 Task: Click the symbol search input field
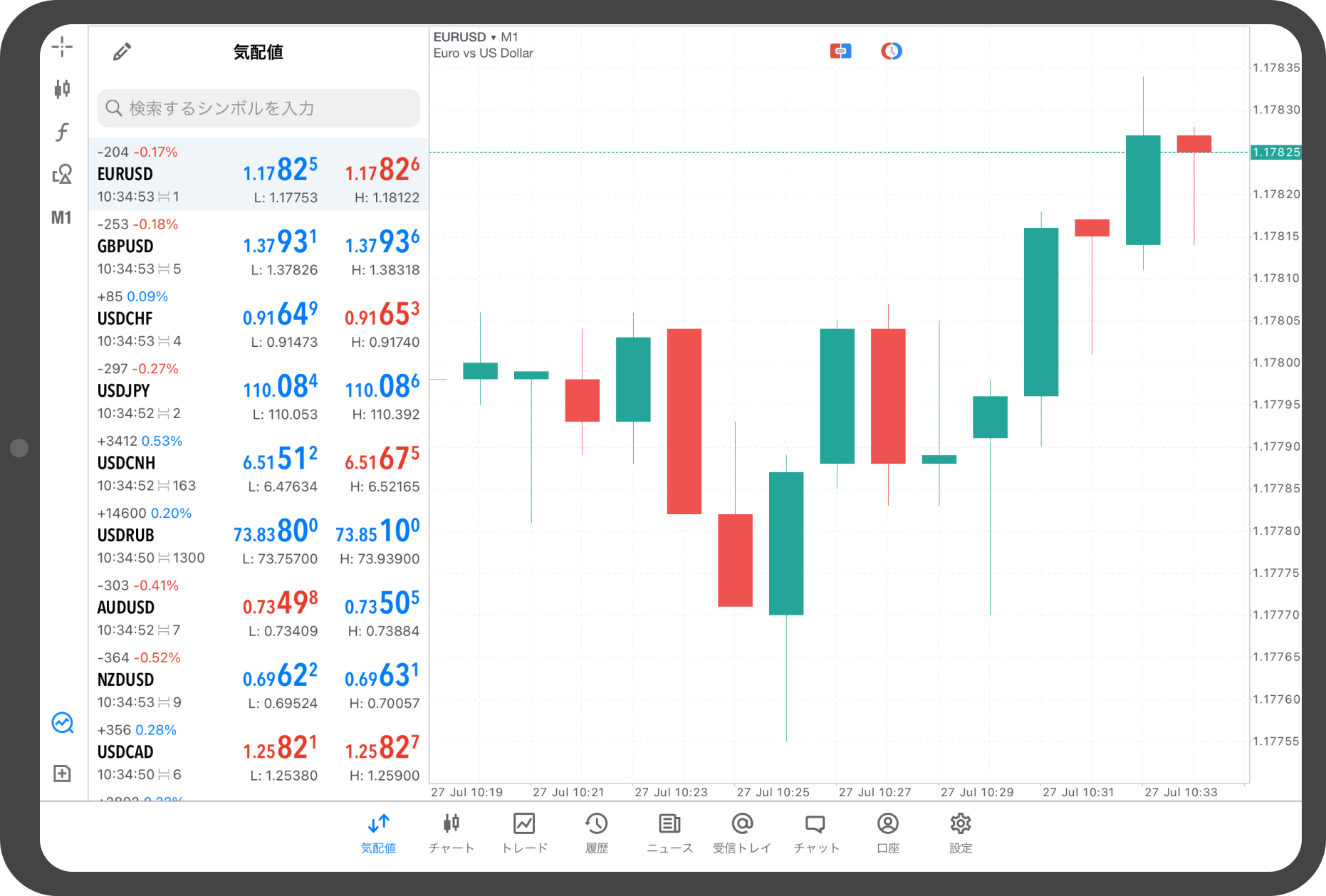259,108
